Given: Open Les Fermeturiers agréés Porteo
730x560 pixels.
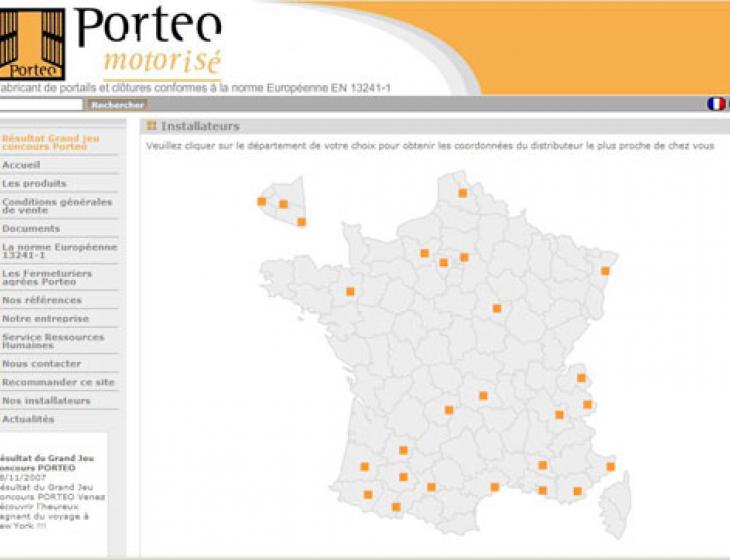Looking at the screenshot, I should click(47, 277).
